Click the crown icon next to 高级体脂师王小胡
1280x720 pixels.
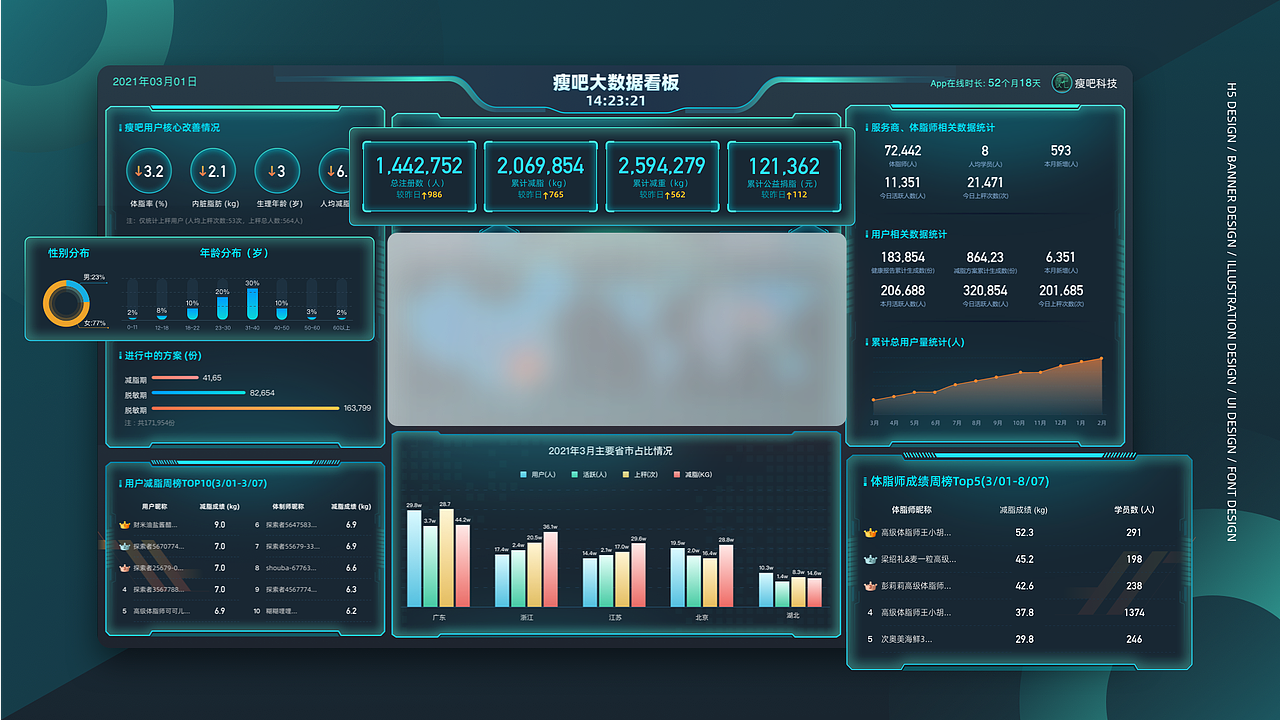869,533
